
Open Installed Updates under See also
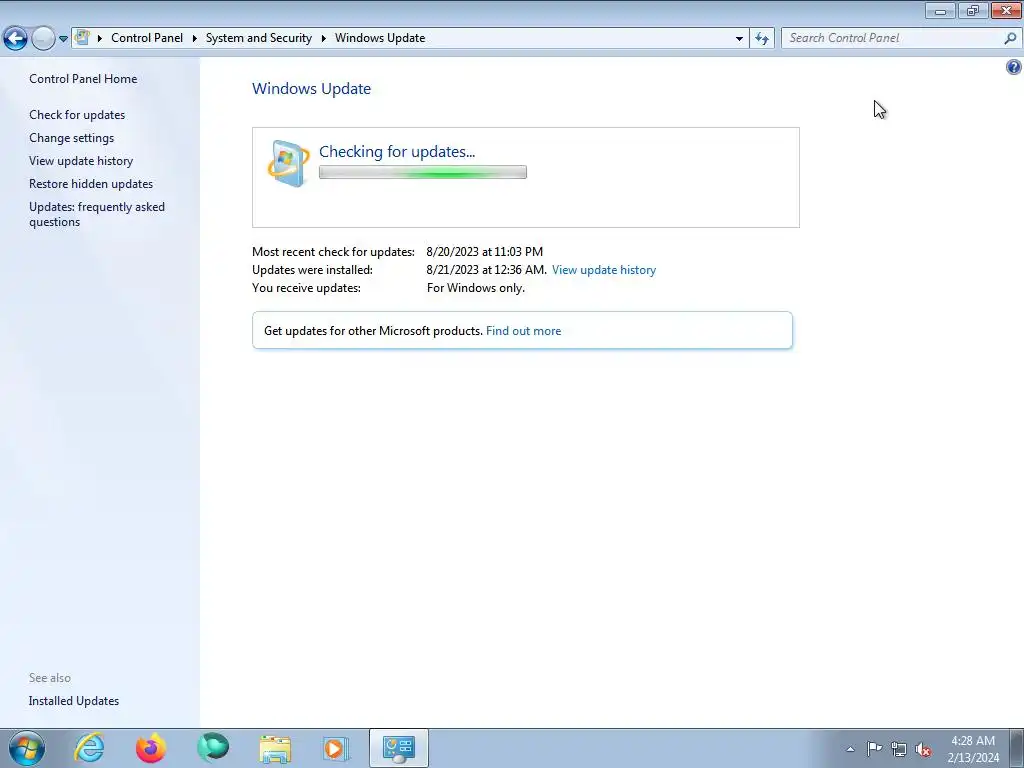pyautogui.click(x=74, y=701)
